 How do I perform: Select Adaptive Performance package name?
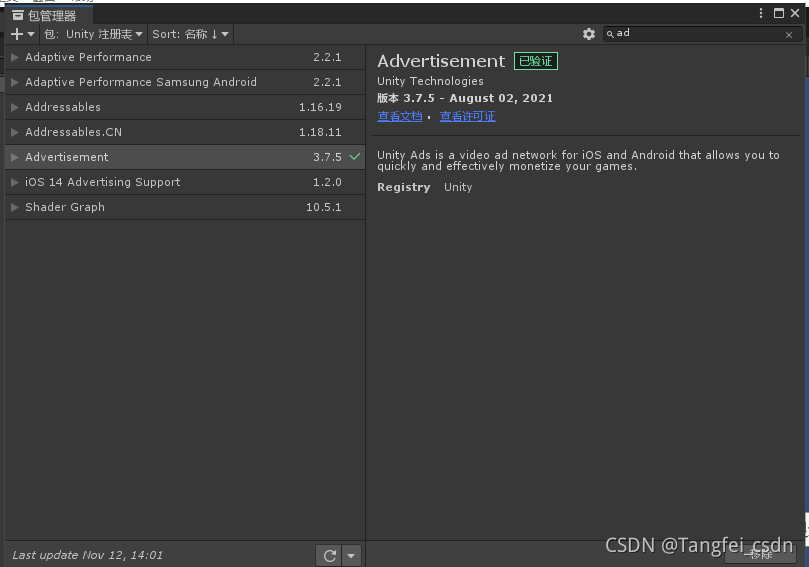88,57
